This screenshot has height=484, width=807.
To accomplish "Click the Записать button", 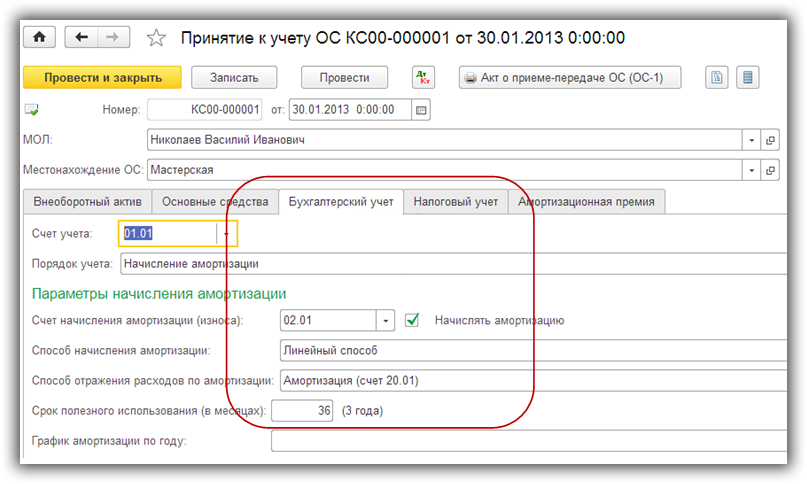I will click(x=234, y=78).
